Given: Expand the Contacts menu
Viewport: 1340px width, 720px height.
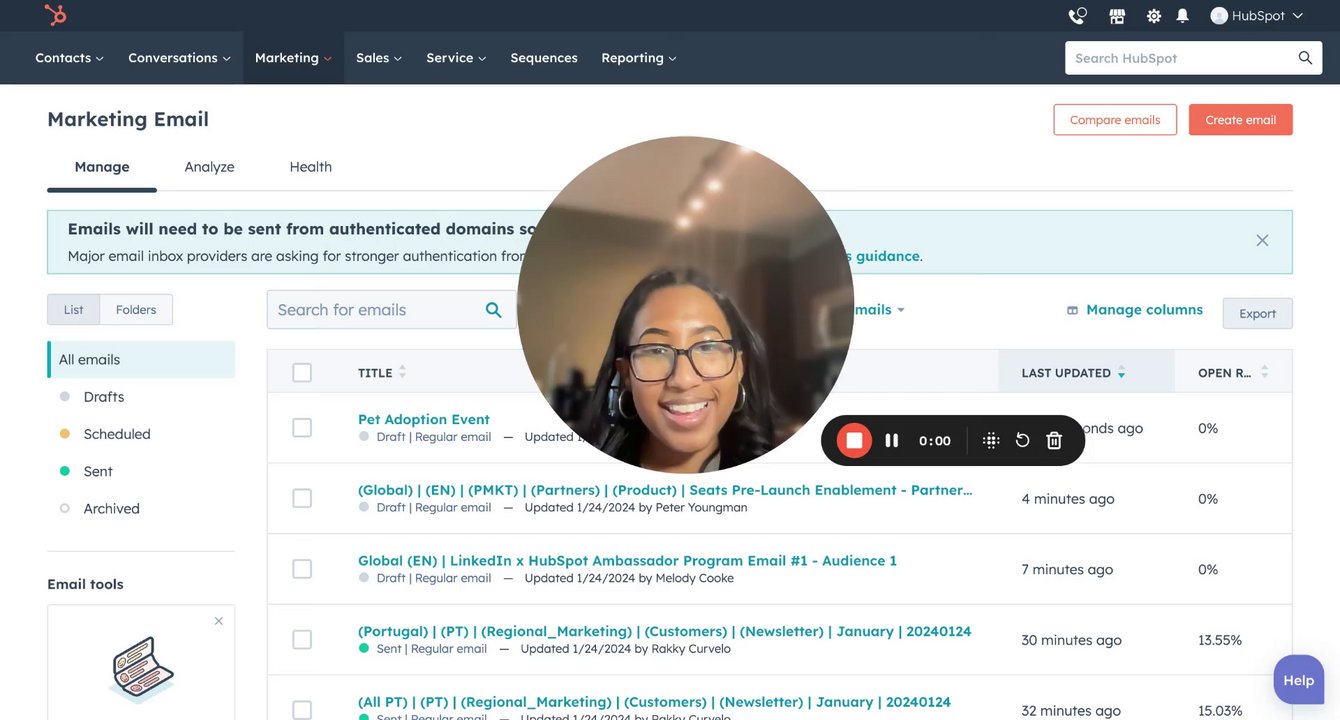Looking at the screenshot, I should [69, 58].
